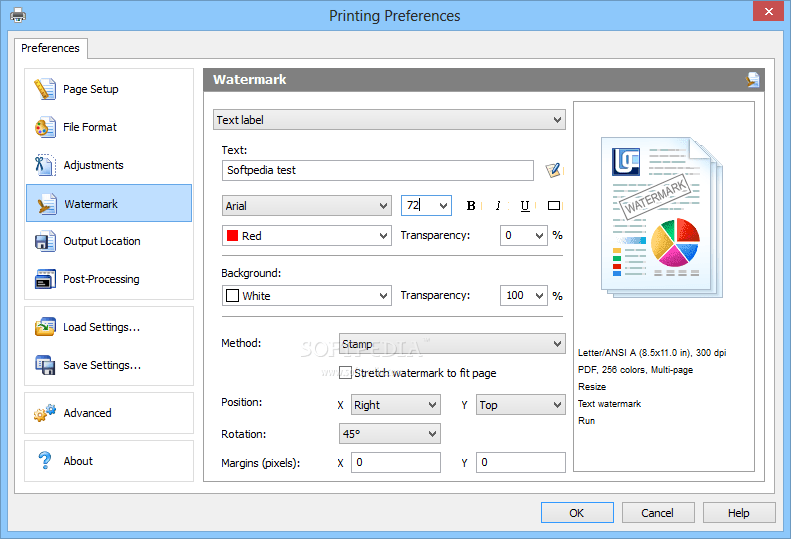Click the icon in Watermark header corner
The height and width of the screenshot is (539, 791).
pyautogui.click(x=752, y=80)
